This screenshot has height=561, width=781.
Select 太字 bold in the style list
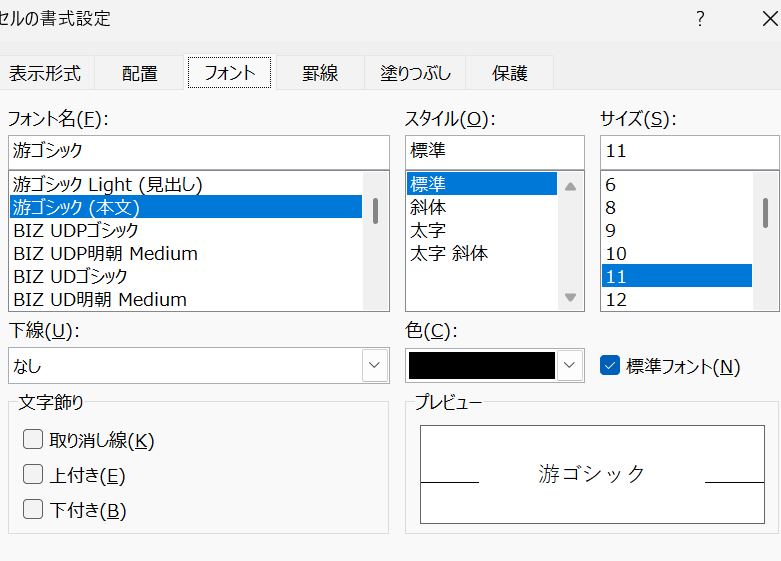428,230
